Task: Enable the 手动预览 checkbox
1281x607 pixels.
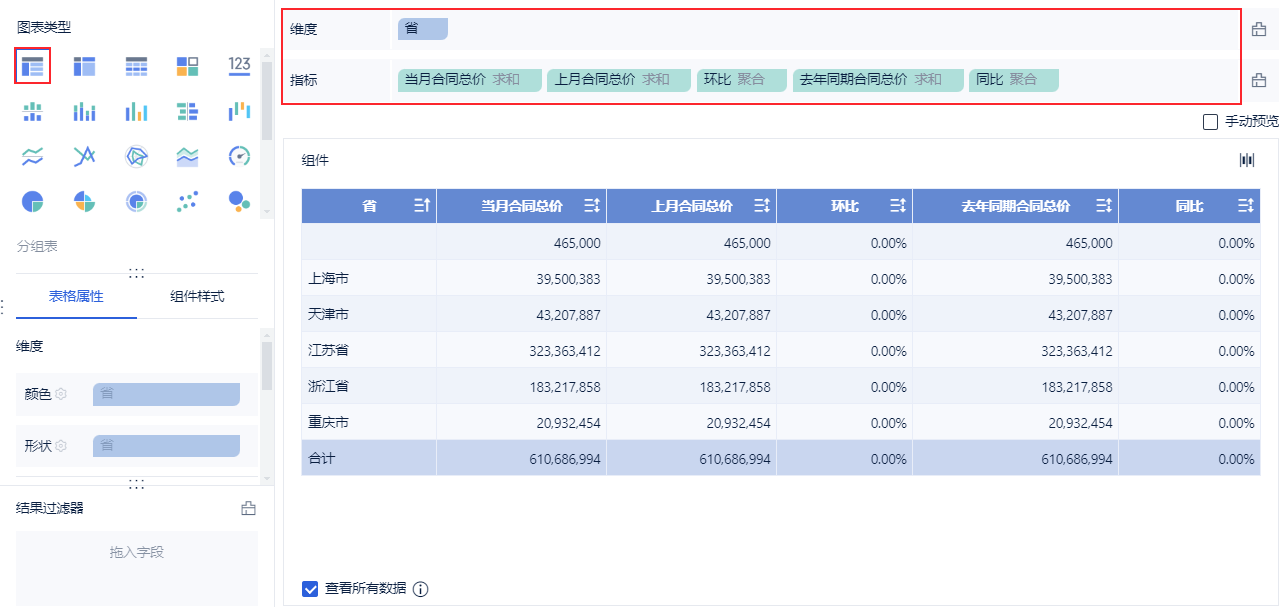Action: click(1211, 122)
